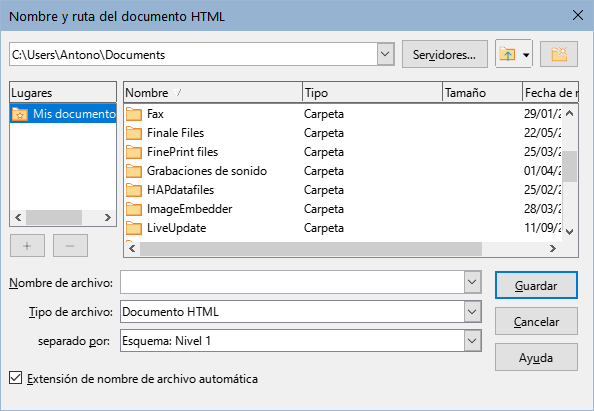Expand the path combo box dropdown
This screenshot has height=411, width=594.
point(385,54)
